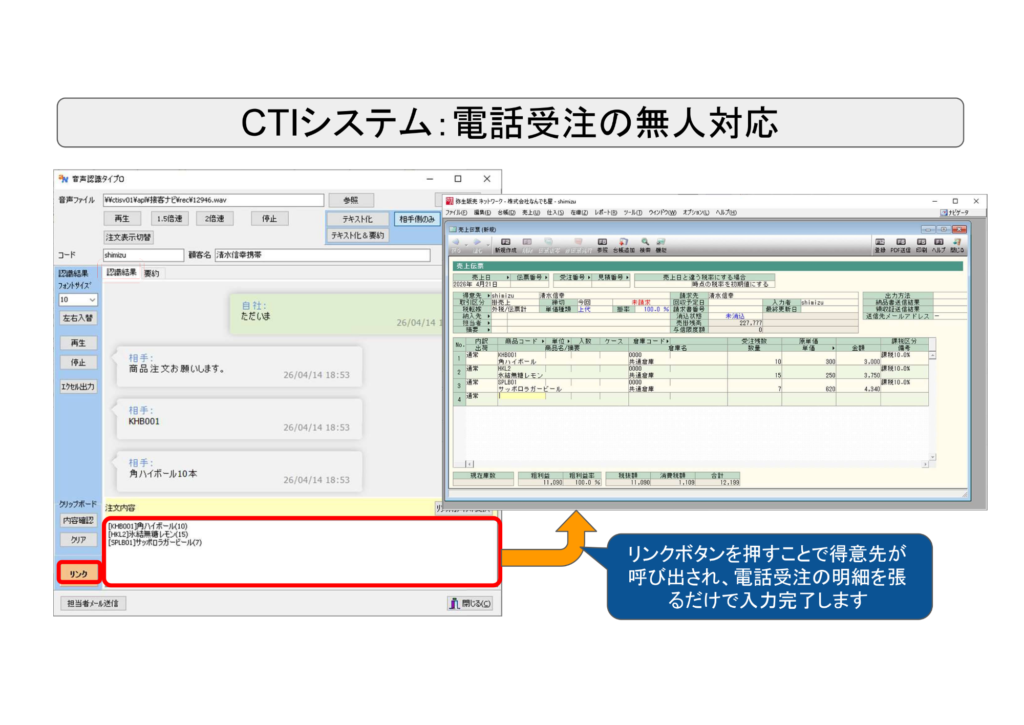
Task: Click the 機能 toolbar icon
Action: pos(661,245)
